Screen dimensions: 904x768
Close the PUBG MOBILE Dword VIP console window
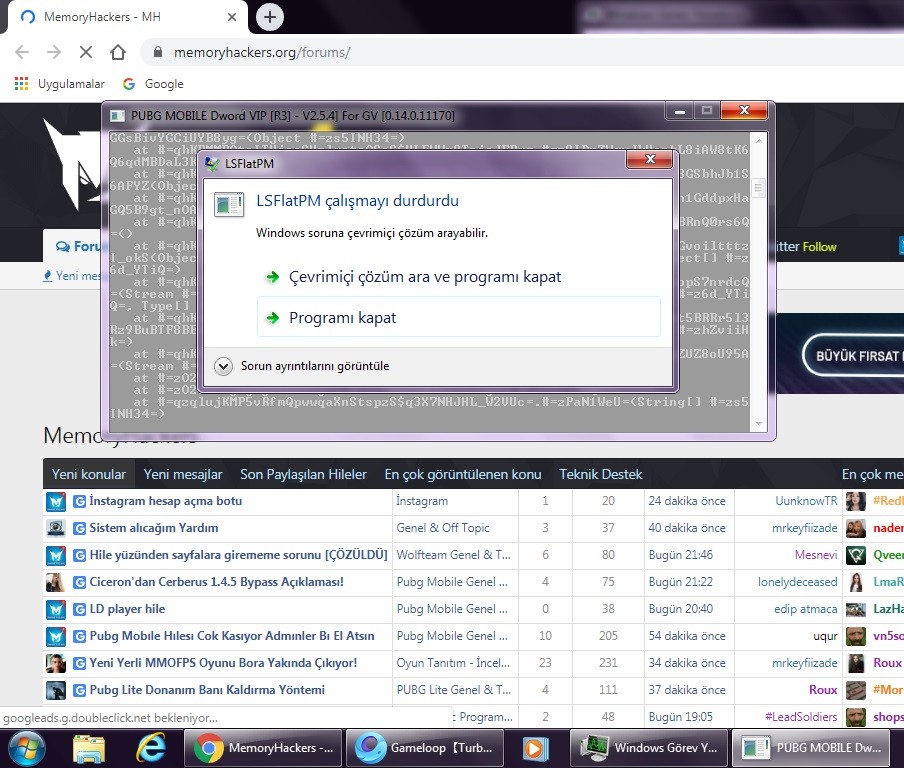click(x=744, y=111)
